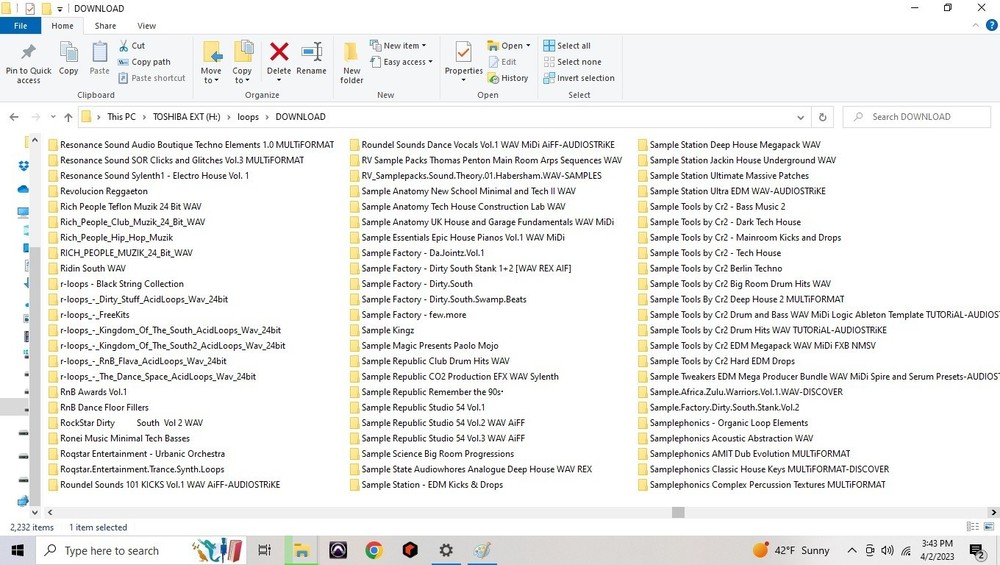Click the Cut scissors icon
1000x565 pixels.
click(x=124, y=46)
